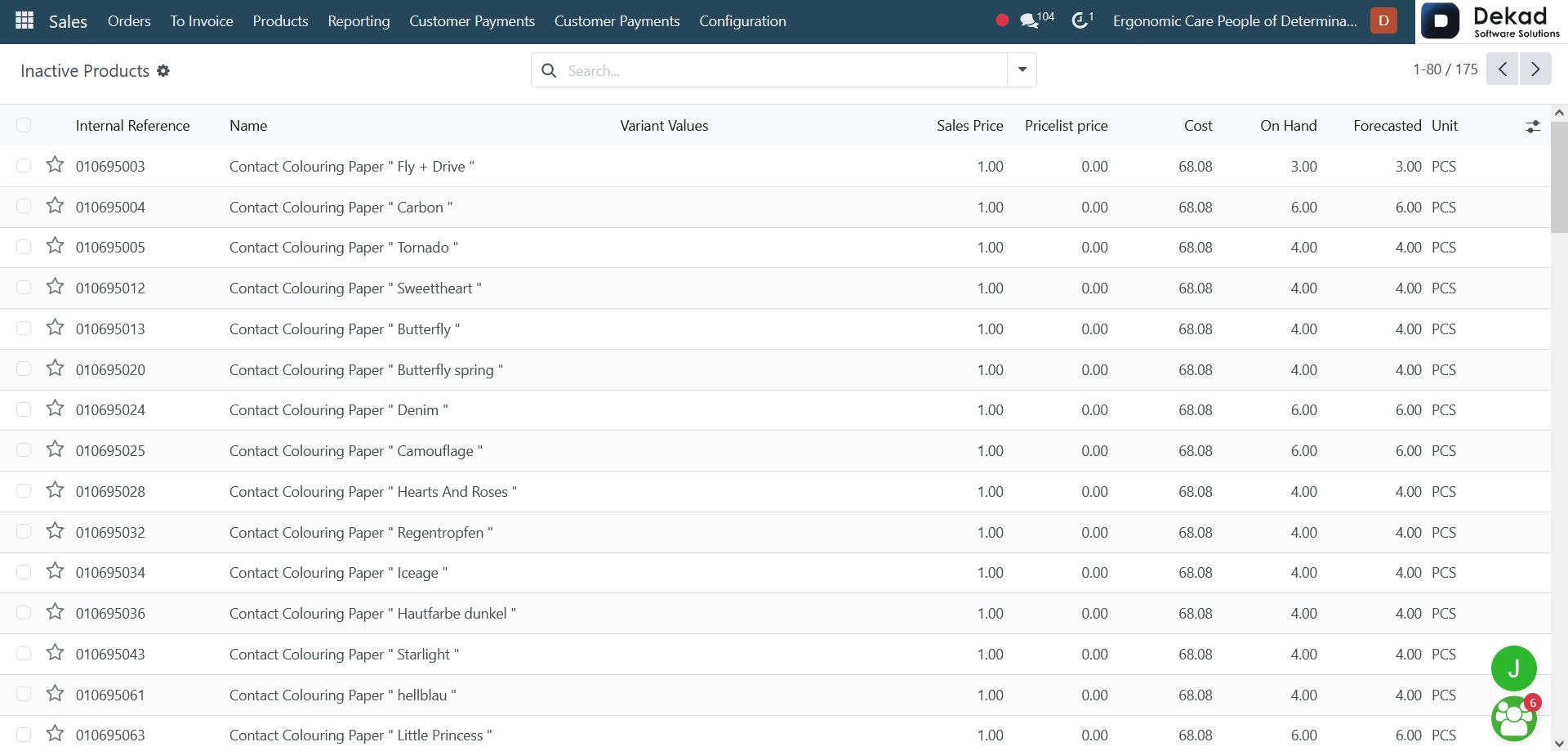This screenshot has height=751, width=1568.
Task: Select all products with header checkbox
Action: 24,125
